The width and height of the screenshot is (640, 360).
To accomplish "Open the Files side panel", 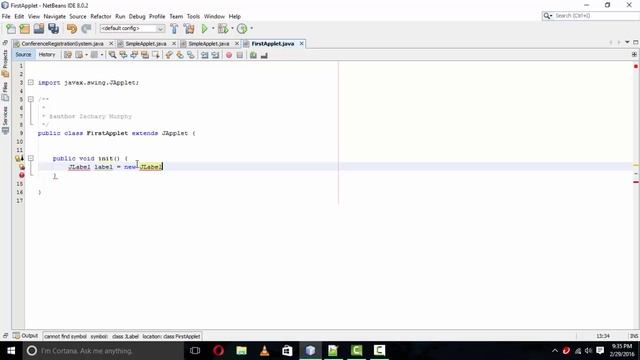I will click(x=5, y=91).
